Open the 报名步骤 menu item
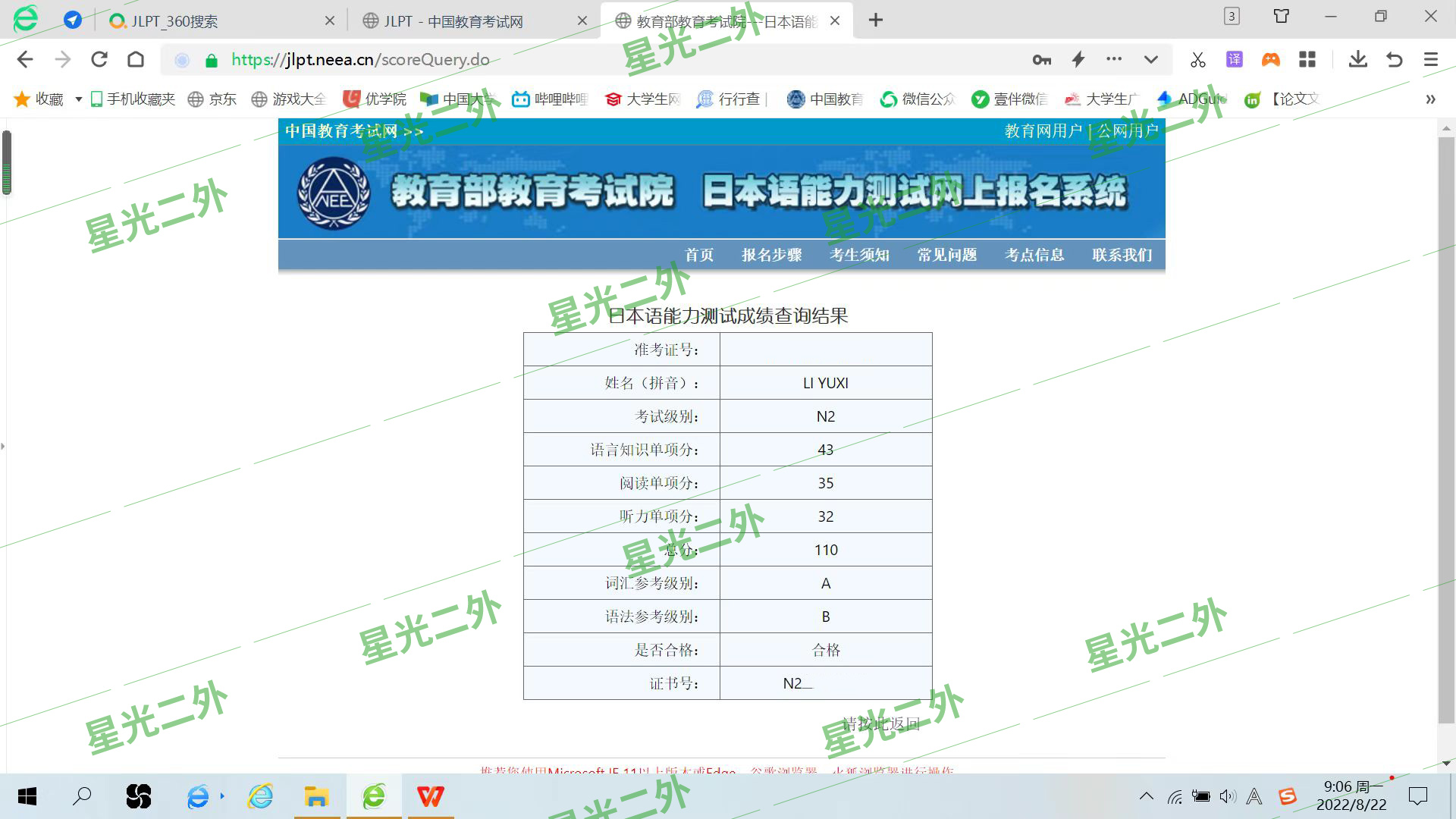Viewport: 1456px width, 819px height. (x=772, y=255)
